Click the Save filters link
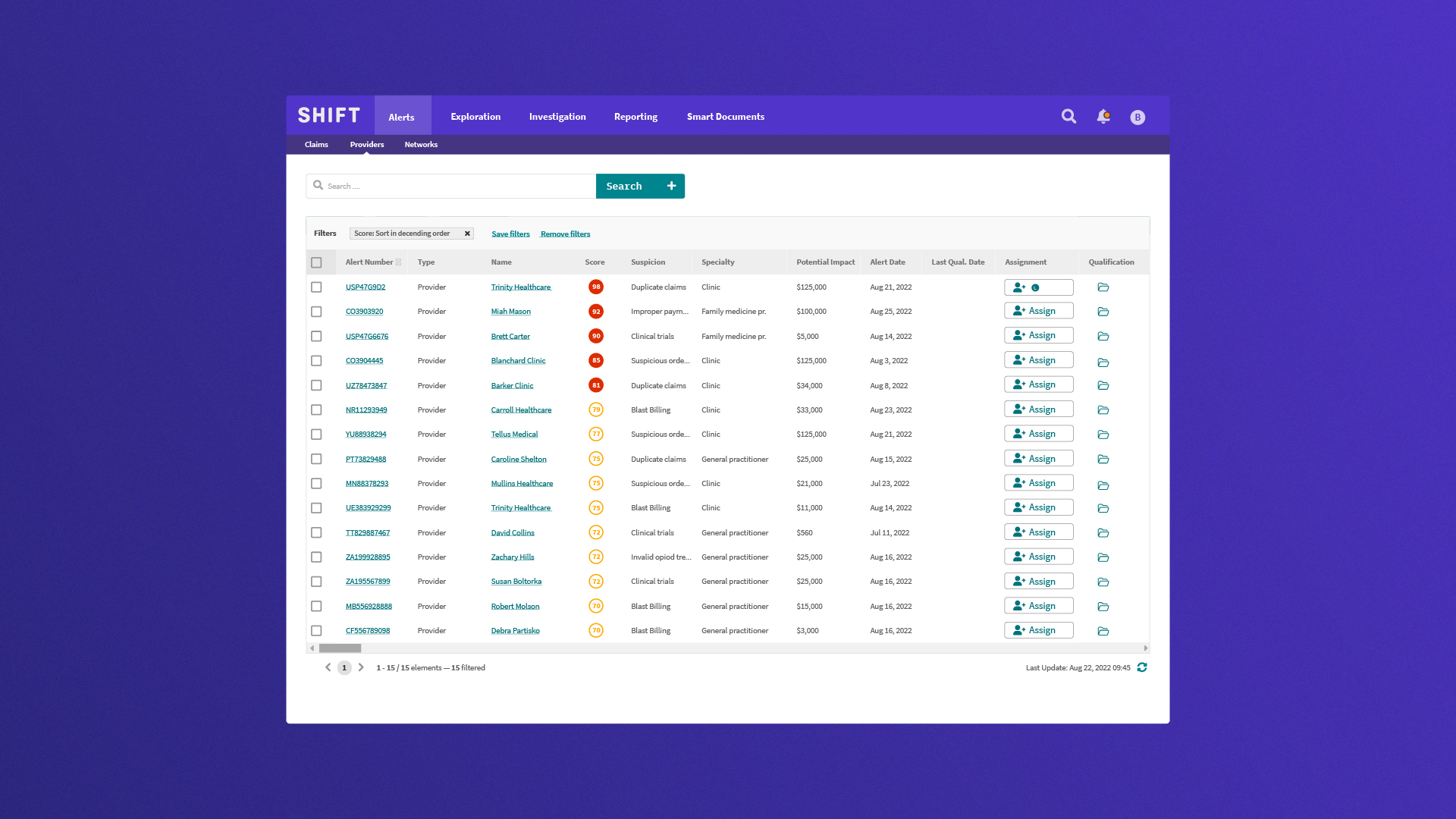This screenshot has height=819, width=1456. click(510, 234)
